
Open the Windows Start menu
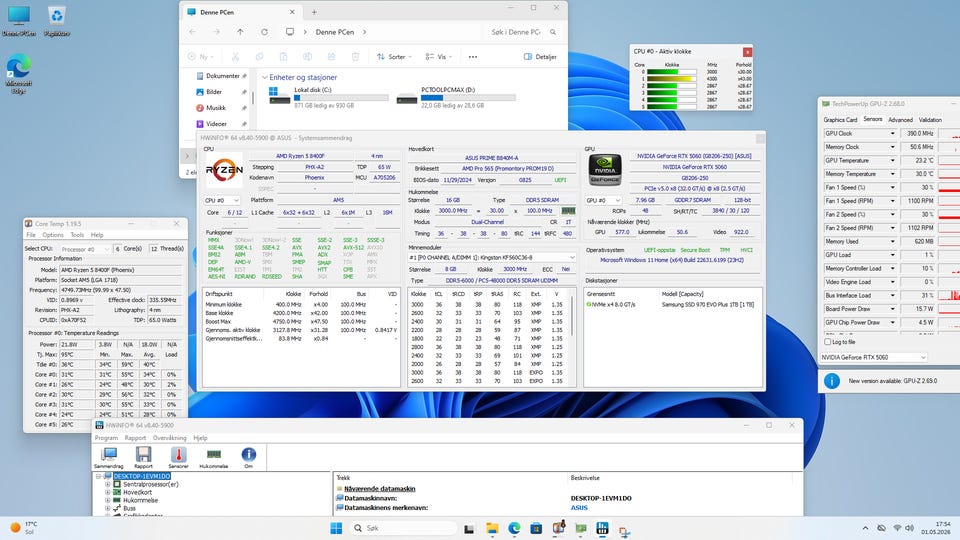point(336,528)
